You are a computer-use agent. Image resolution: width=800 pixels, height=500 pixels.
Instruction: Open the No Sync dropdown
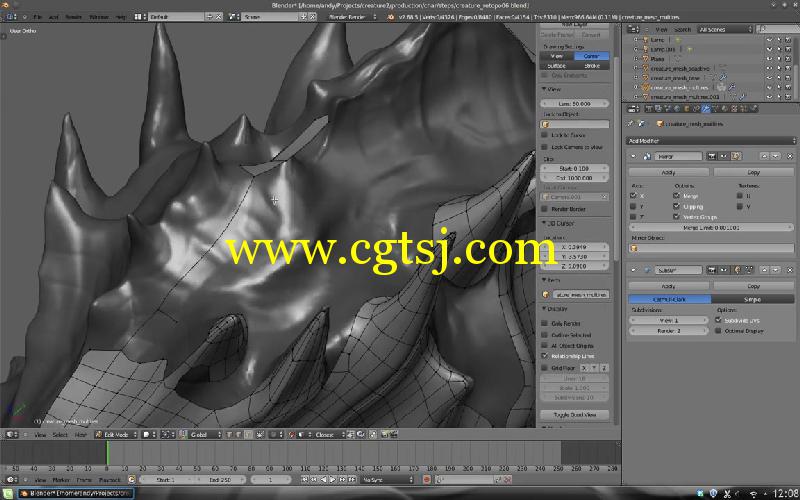[x=387, y=480]
